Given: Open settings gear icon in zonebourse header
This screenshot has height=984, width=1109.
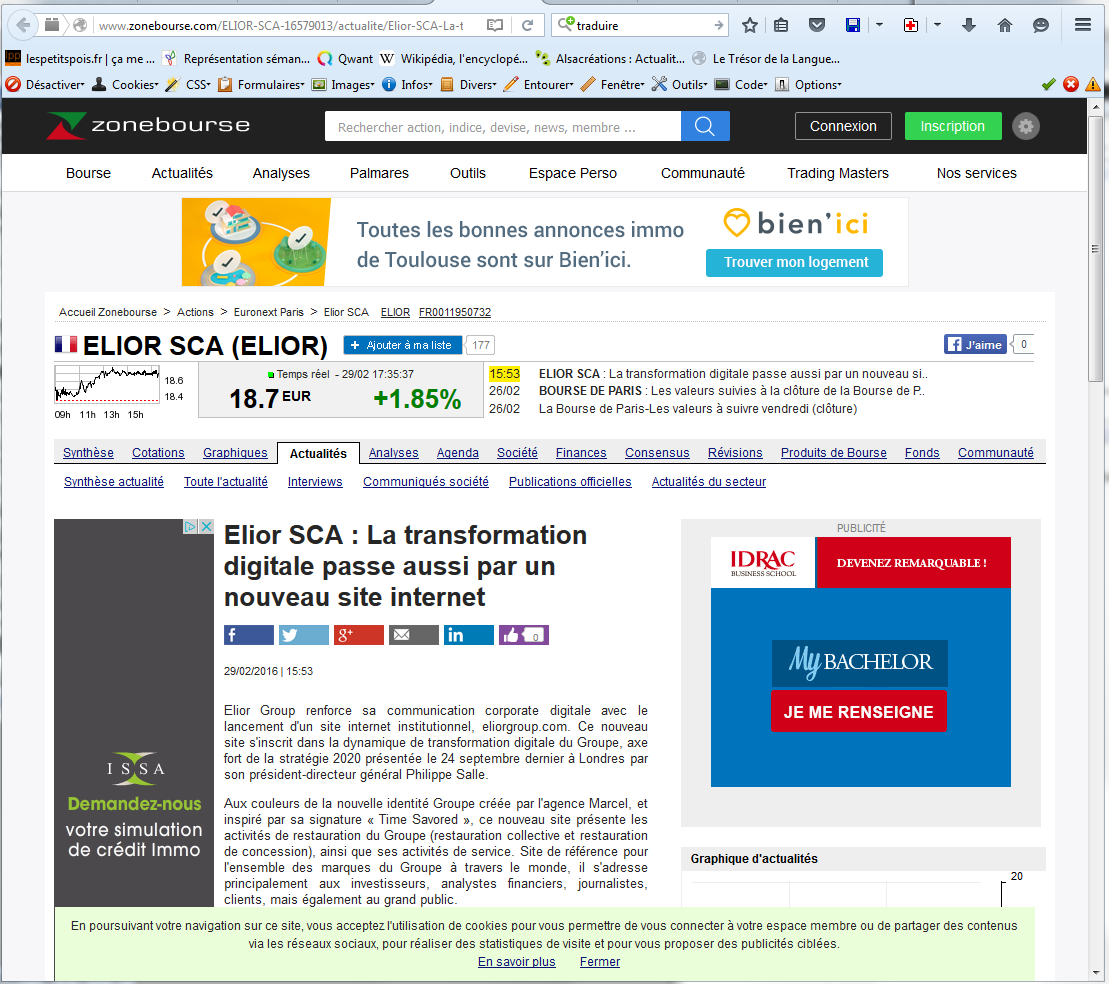Looking at the screenshot, I should [1026, 127].
